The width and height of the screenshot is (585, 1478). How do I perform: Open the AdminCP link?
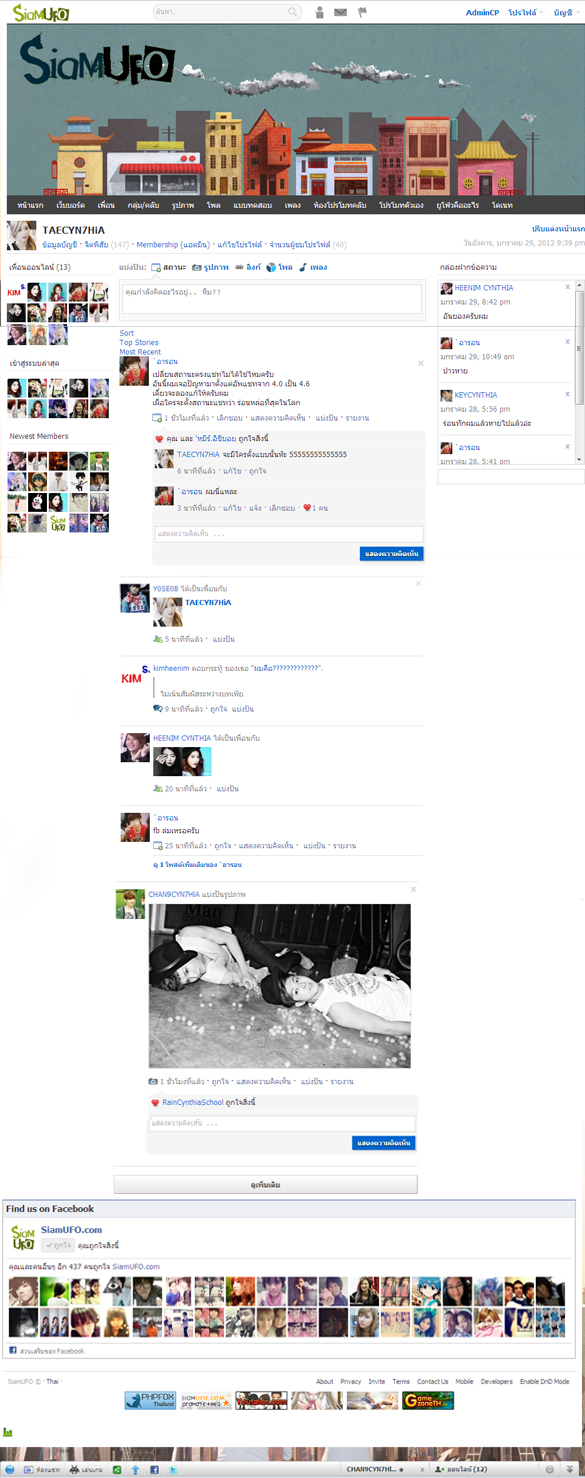pyautogui.click(x=482, y=12)
